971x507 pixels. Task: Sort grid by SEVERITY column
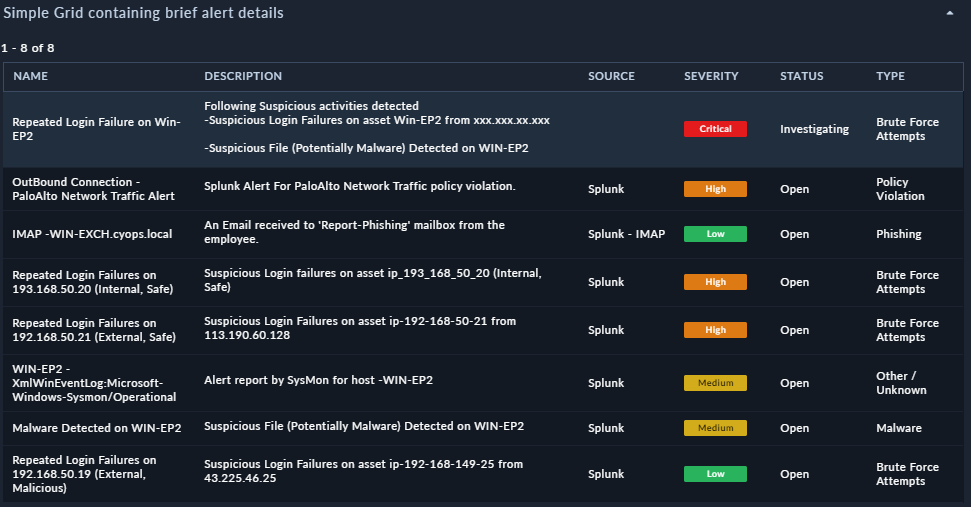(x=711, y=76)
